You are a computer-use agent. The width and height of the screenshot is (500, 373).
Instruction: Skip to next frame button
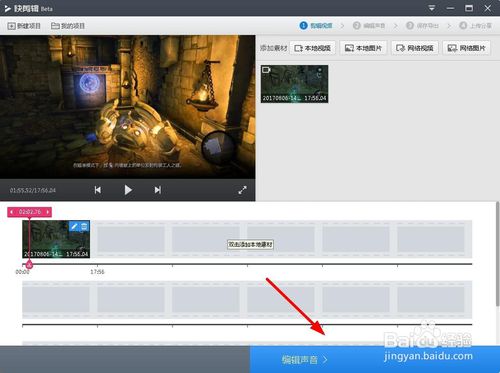tap(158, 190)
